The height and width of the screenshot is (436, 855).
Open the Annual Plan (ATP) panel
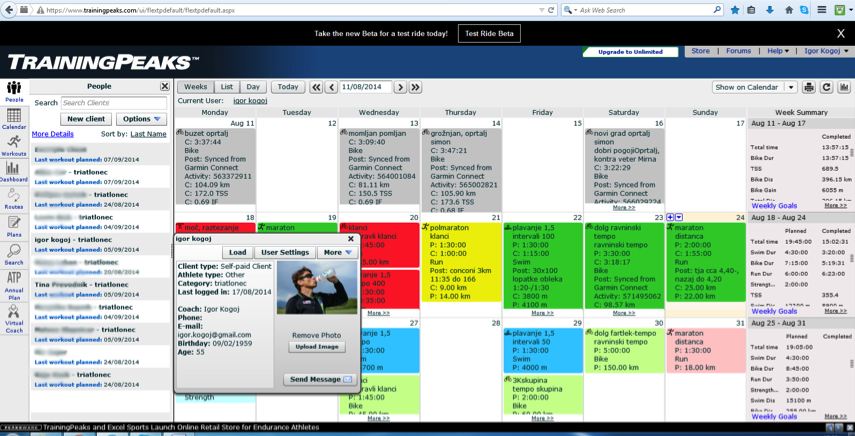click(14, 284)
